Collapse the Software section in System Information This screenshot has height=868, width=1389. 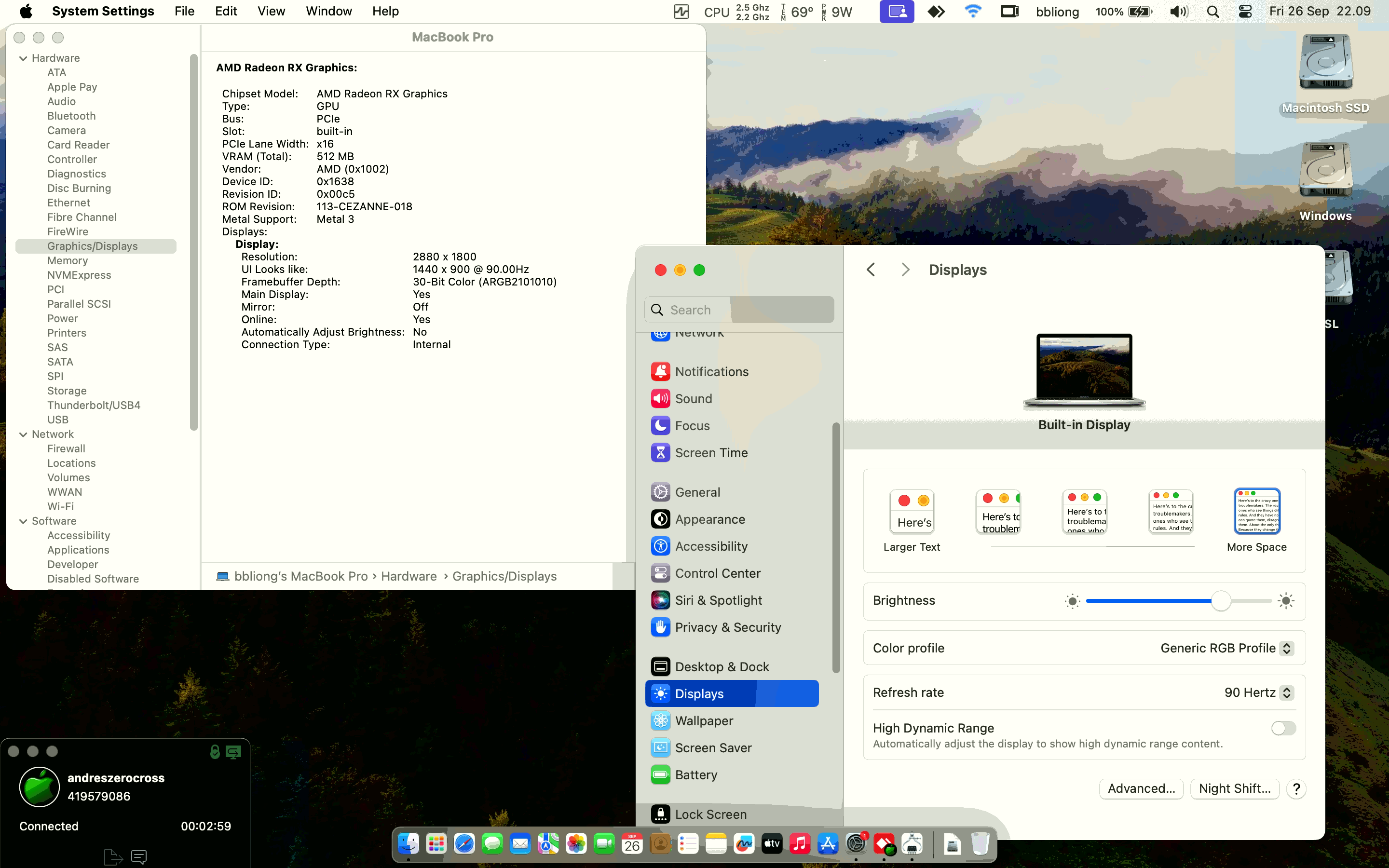click(x=23, y=521)
